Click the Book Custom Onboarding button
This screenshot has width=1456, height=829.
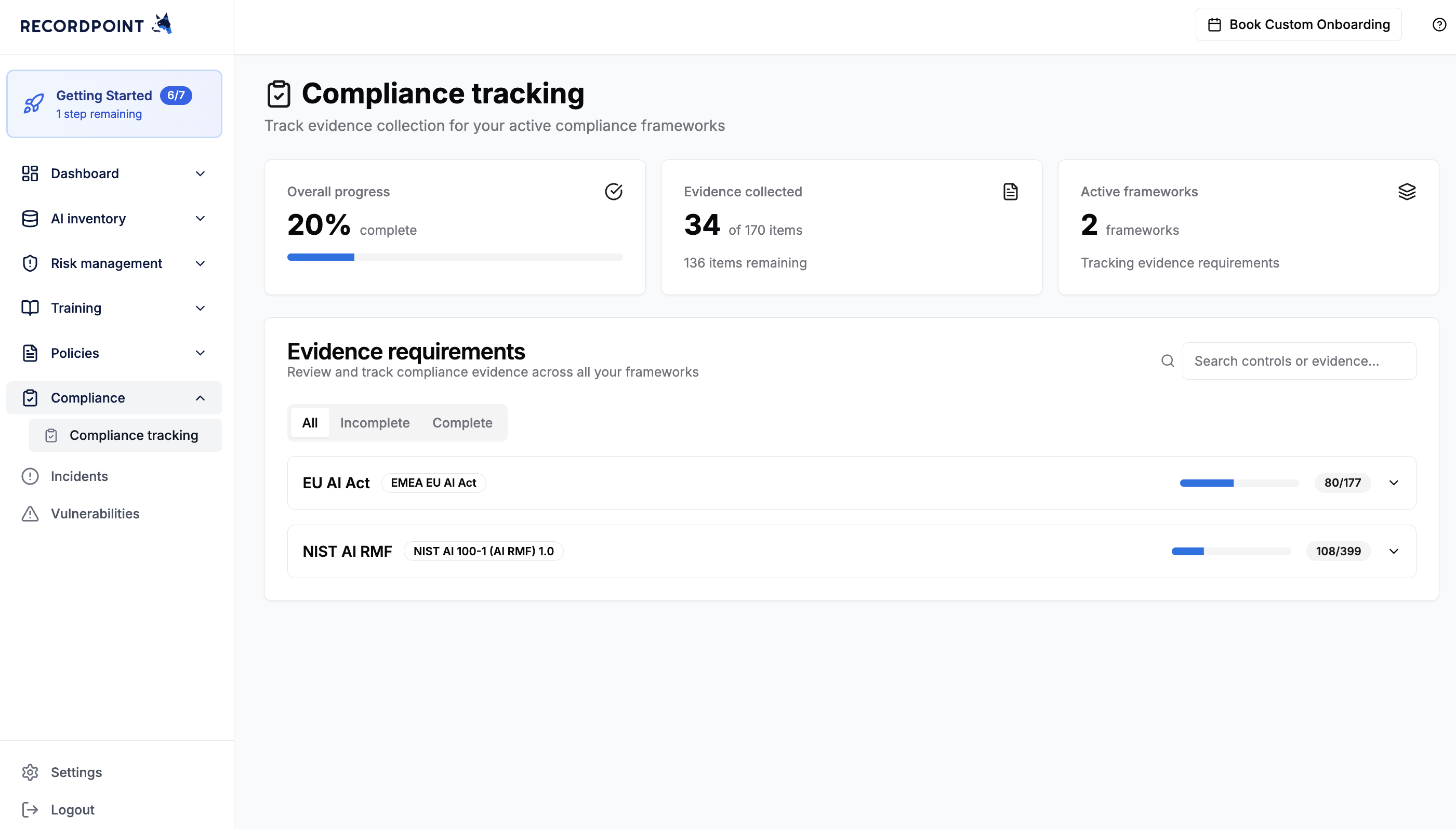coord(1298,24)
